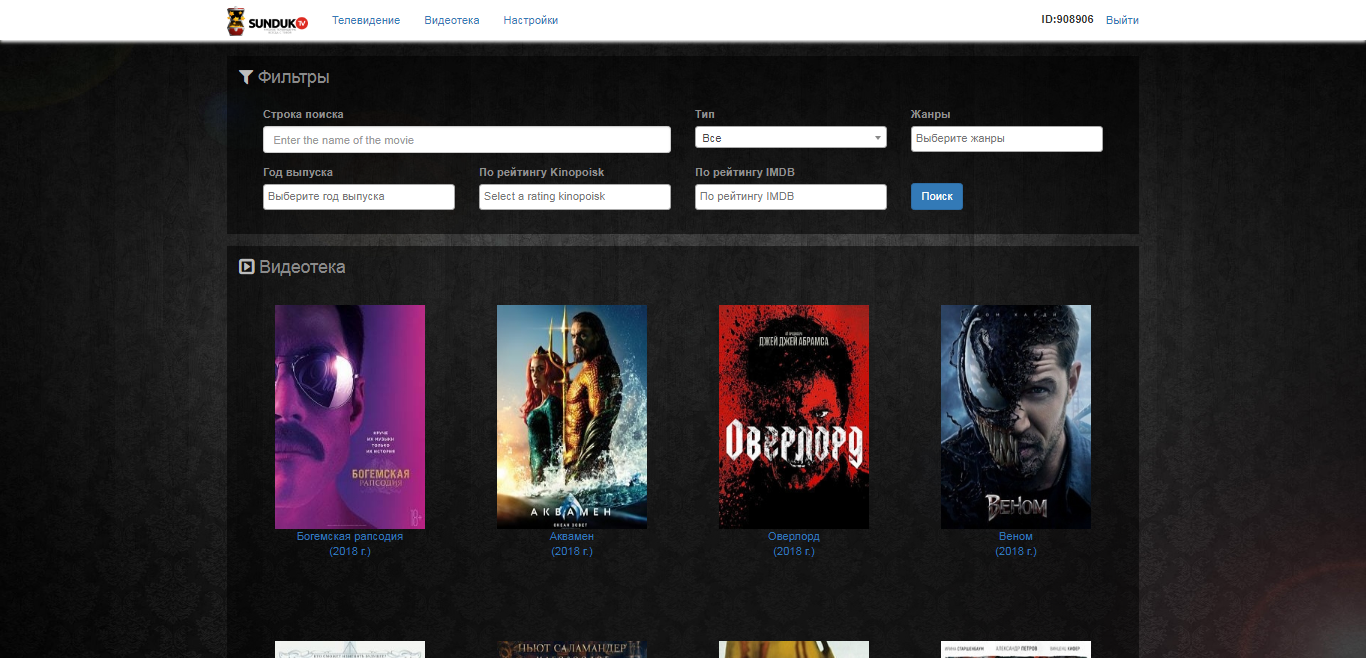Open the Тип dropdown arrow

click(x=877, y=138)
